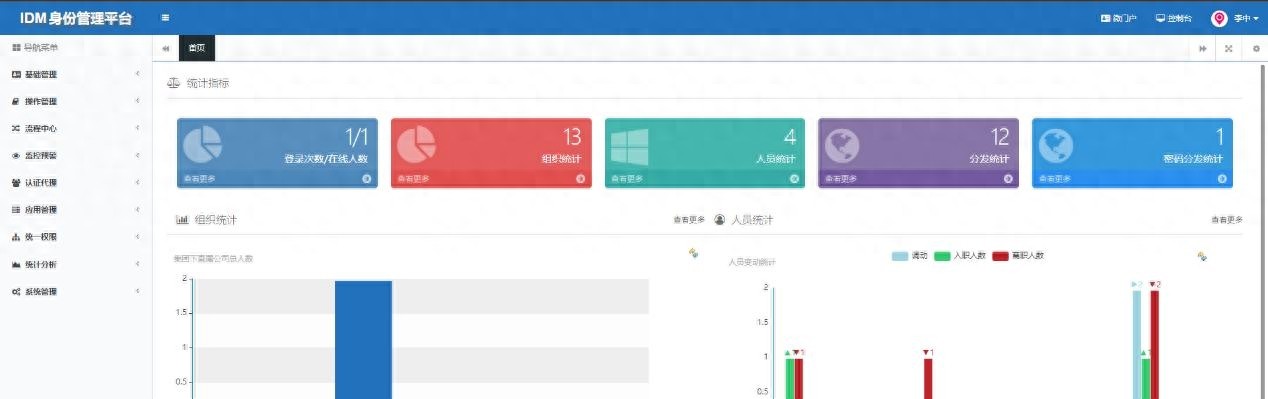Click the 导航菜单 sidebar header
Viewport: 1268px width, 399px height.
coord(35,47)
